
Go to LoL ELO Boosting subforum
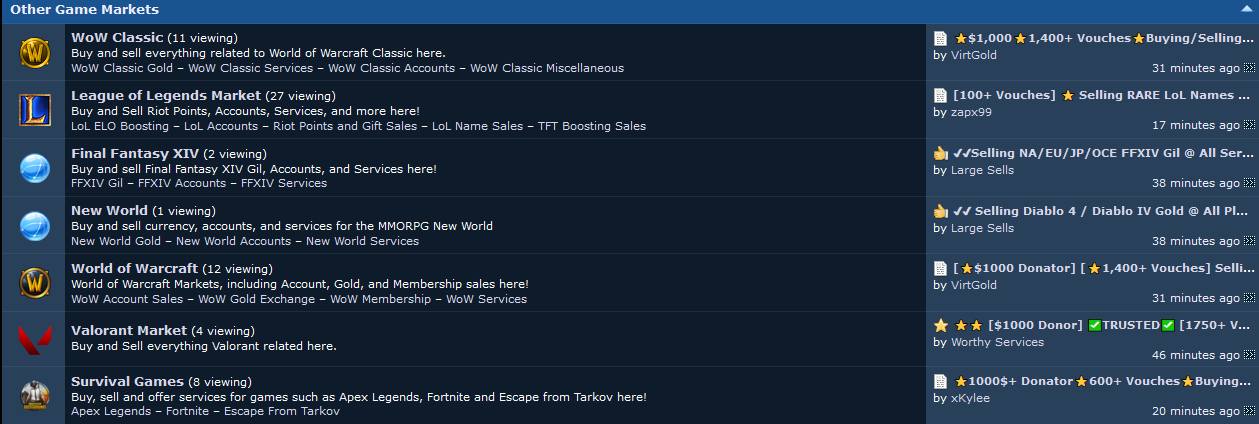(122, 126)
